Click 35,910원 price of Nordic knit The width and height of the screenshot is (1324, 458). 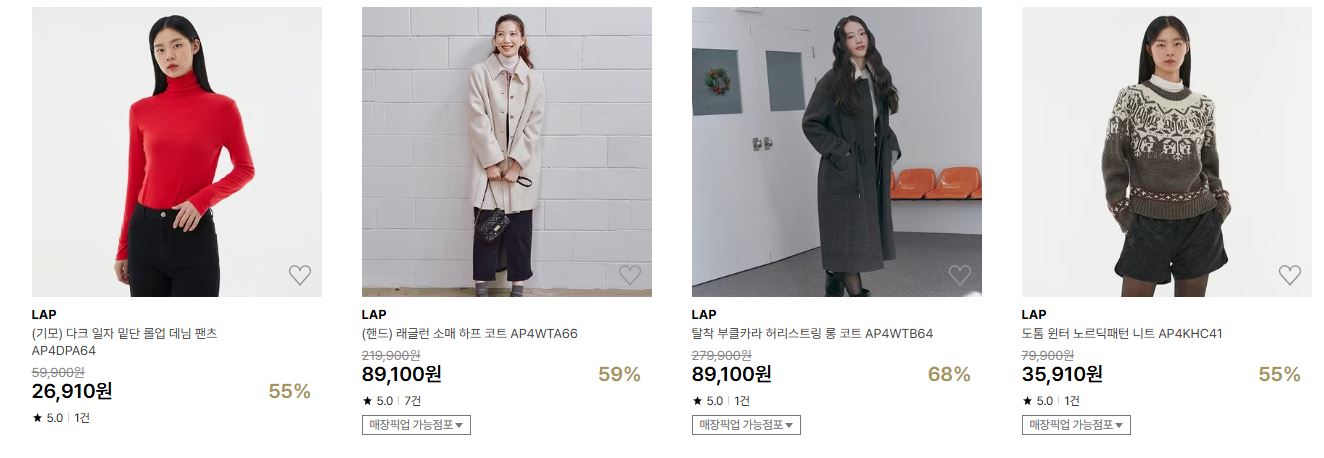[1062, 375]
